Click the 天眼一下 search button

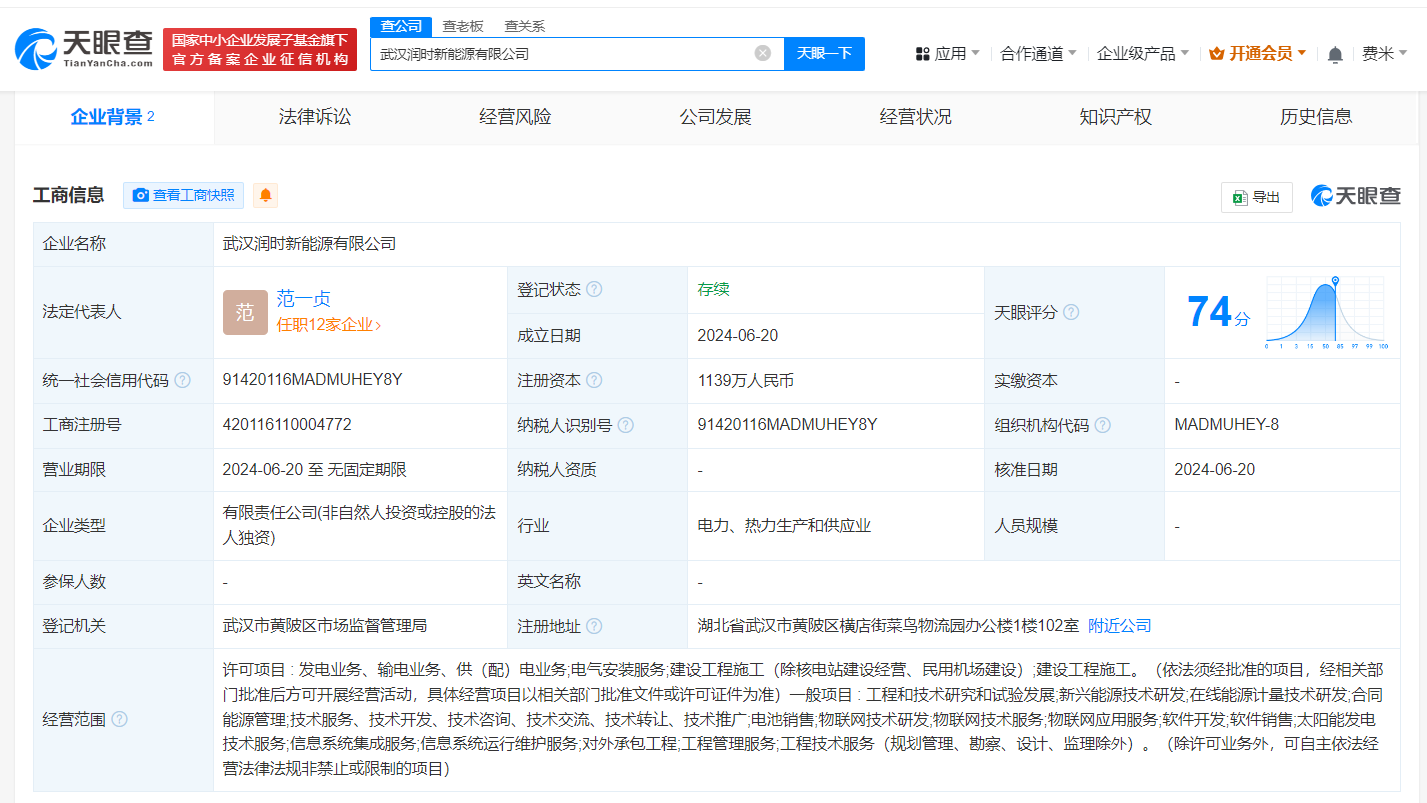tap(825, 54)
